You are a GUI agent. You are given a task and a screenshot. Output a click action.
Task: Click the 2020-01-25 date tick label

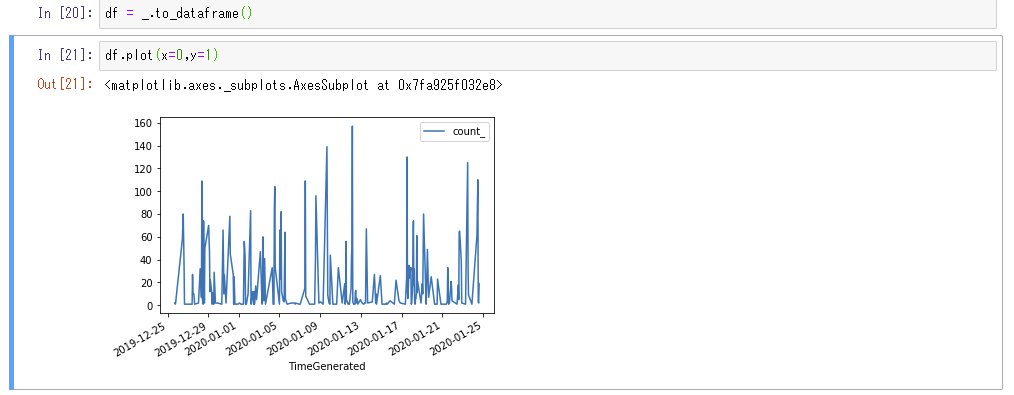coord(458,336)
